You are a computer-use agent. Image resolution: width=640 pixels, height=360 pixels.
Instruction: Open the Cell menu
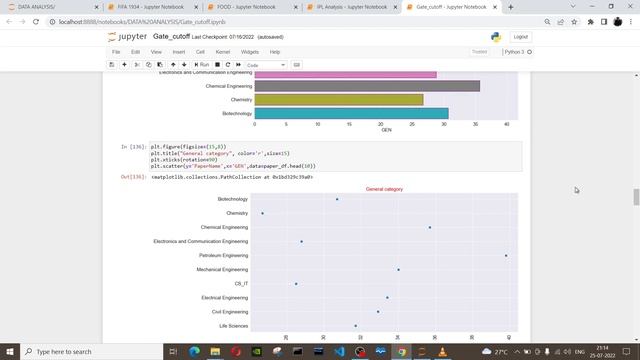coord(200,52)
